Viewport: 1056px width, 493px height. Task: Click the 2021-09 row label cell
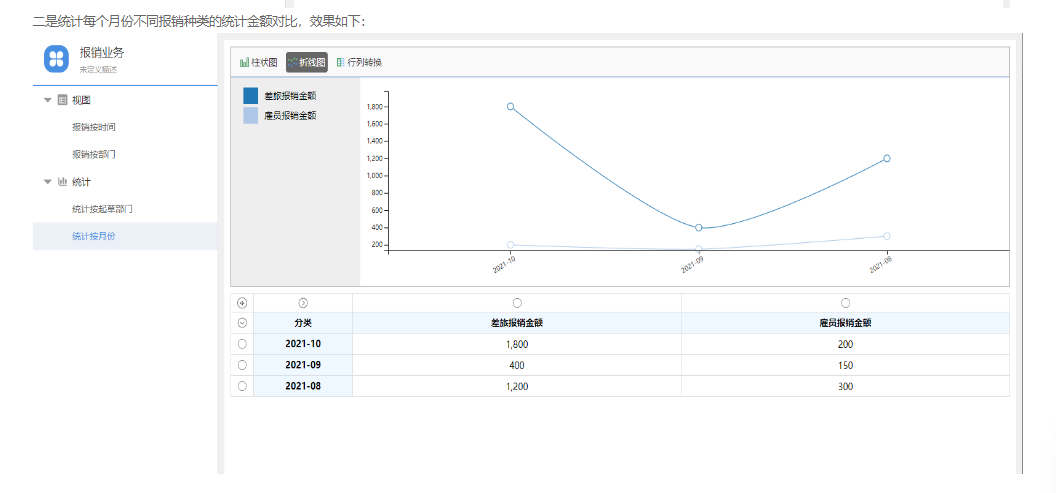coord(303,365)
